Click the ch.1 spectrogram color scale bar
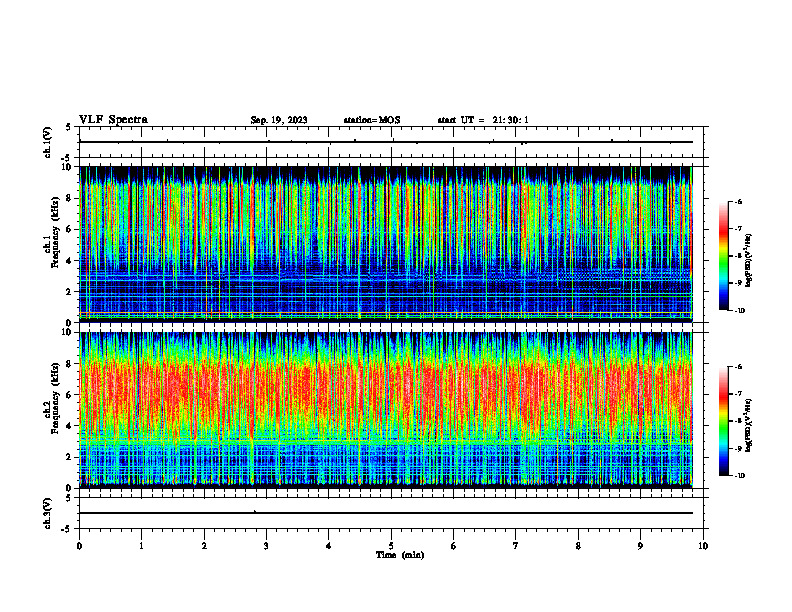This screenshot has height=612, width=792. pos(723,256)
